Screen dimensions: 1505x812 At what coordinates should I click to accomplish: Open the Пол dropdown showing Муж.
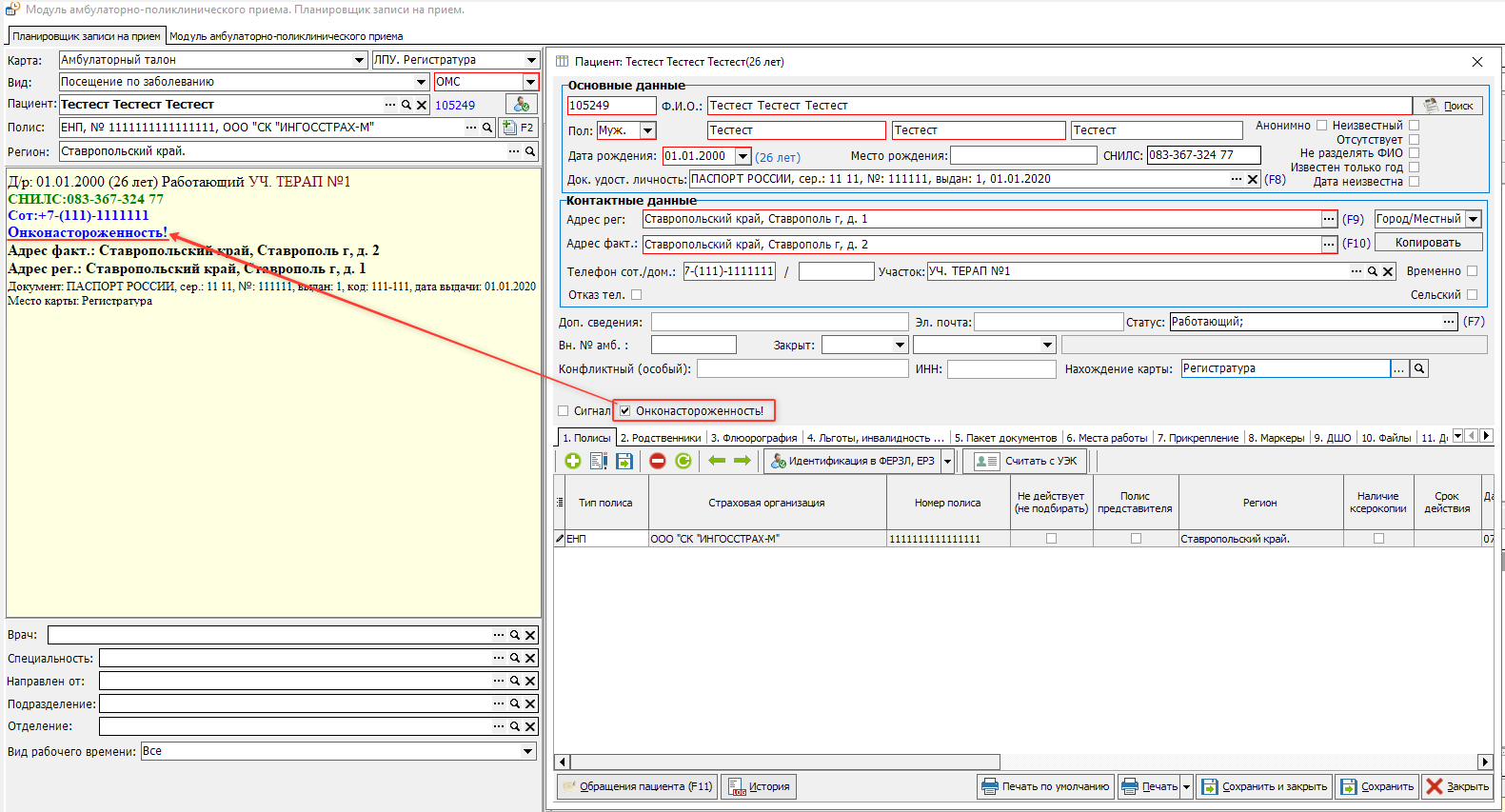[648, 130]
